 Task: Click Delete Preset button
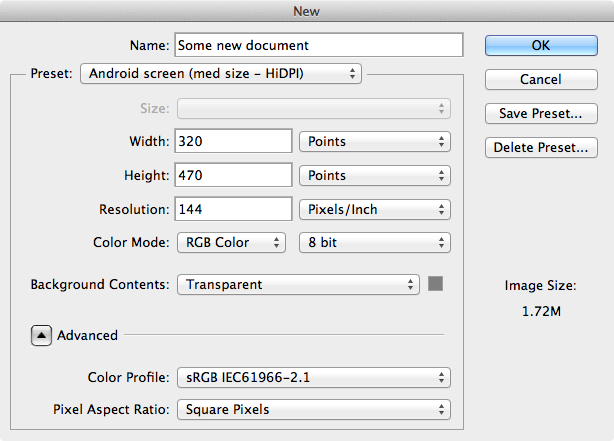540,147
